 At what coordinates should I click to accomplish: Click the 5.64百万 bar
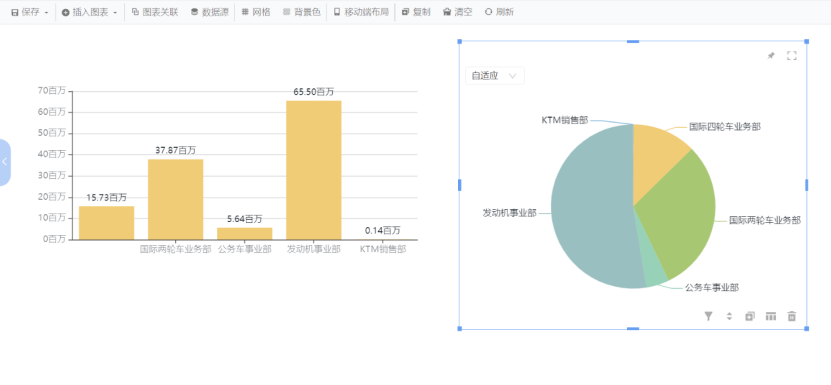(x=245, y=234)
